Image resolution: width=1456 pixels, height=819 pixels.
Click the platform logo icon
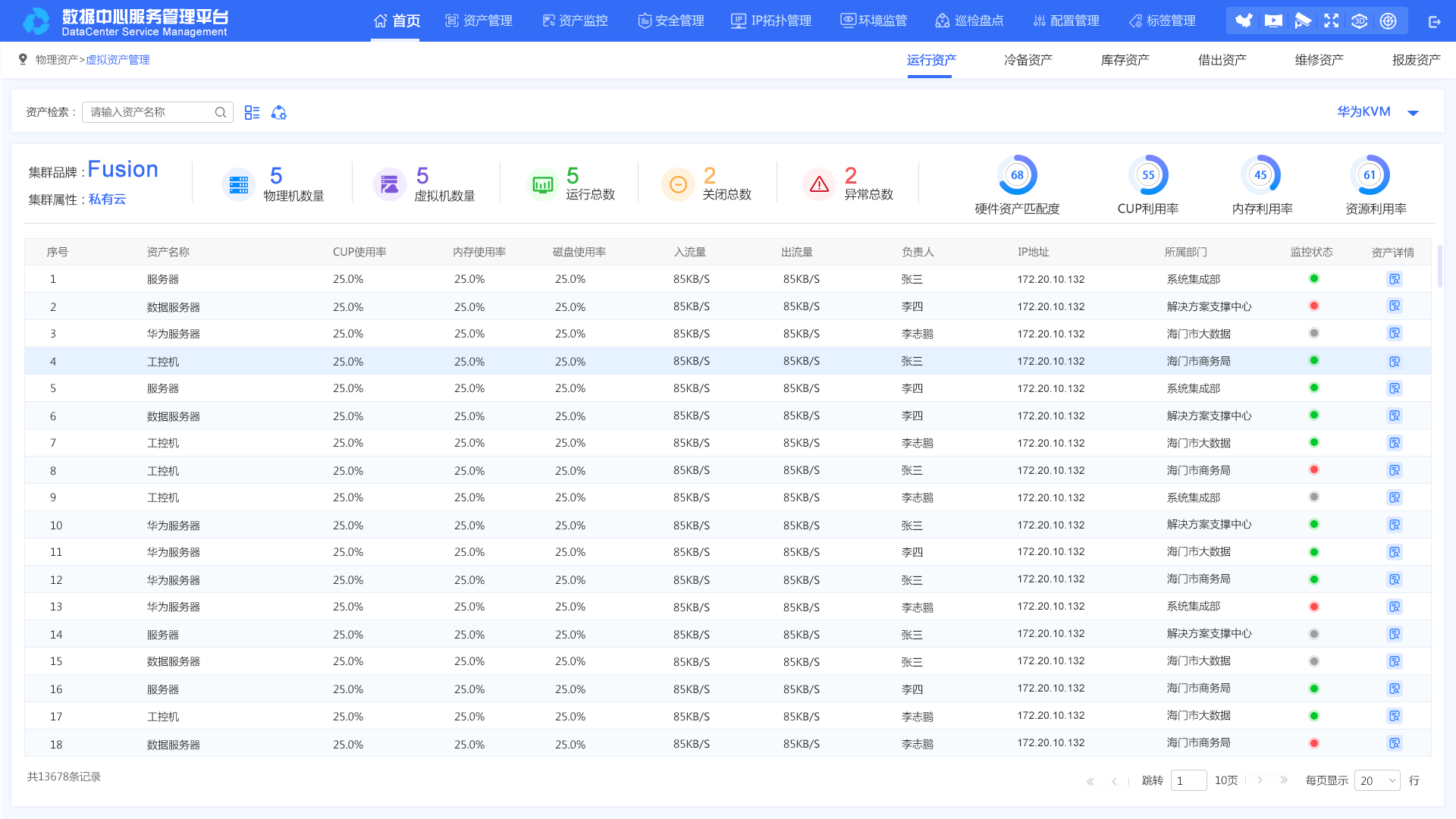pyautogui.click(x=36, y=20)
